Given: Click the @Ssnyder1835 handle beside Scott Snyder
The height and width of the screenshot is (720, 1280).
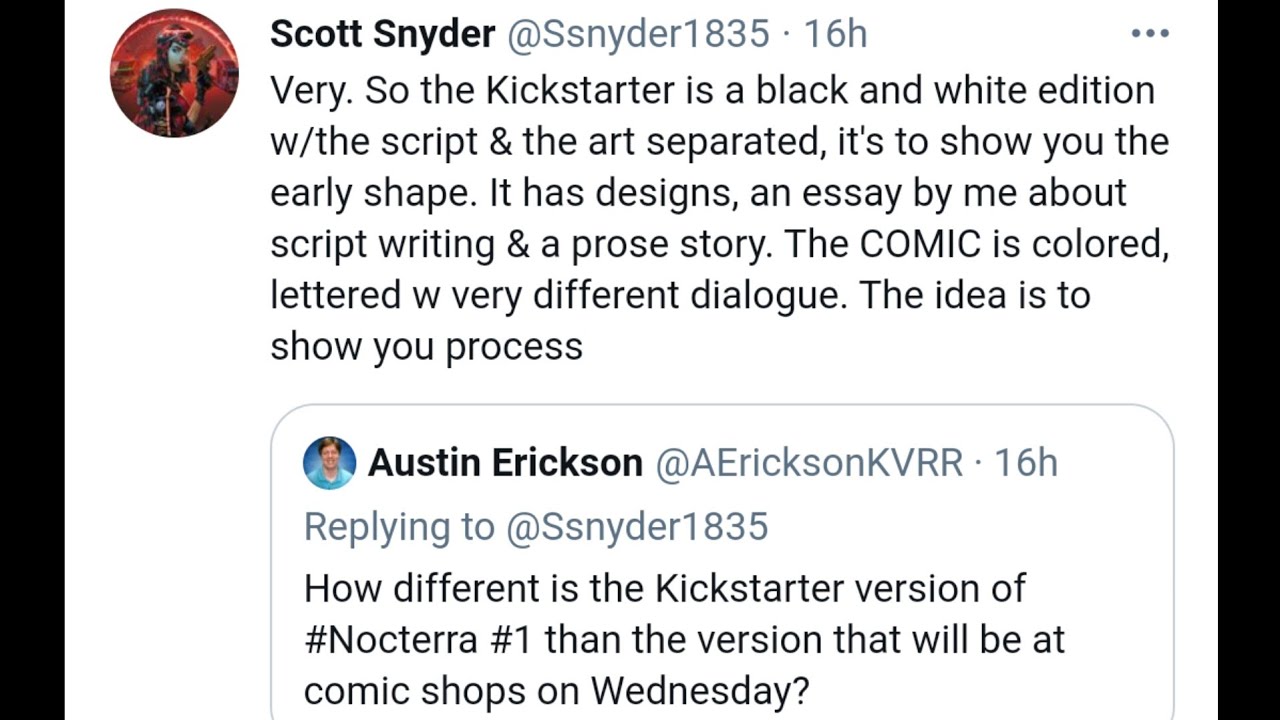Looking at the screenshot, I should coord(638,34).
